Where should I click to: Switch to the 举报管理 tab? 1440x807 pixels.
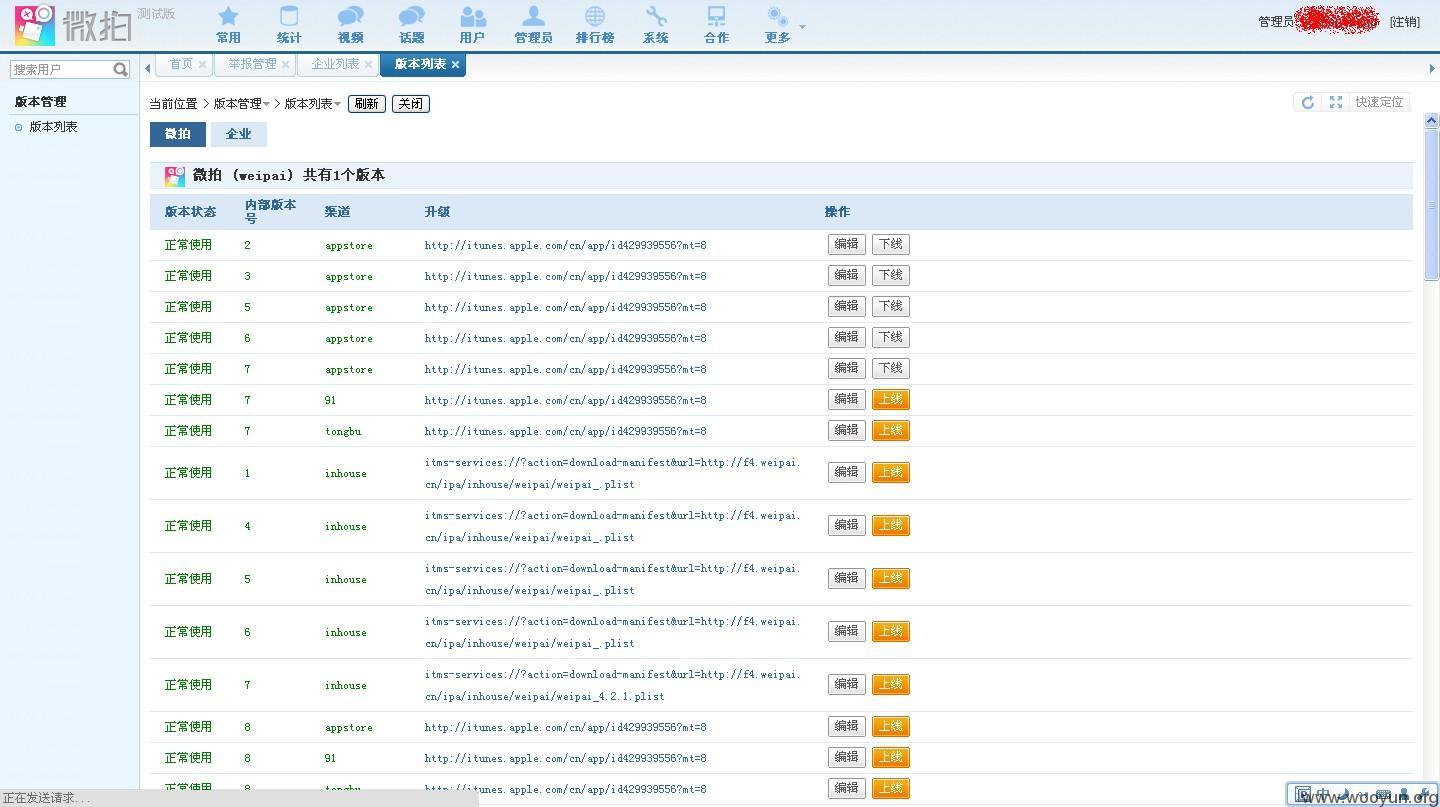tap(252, 64)
